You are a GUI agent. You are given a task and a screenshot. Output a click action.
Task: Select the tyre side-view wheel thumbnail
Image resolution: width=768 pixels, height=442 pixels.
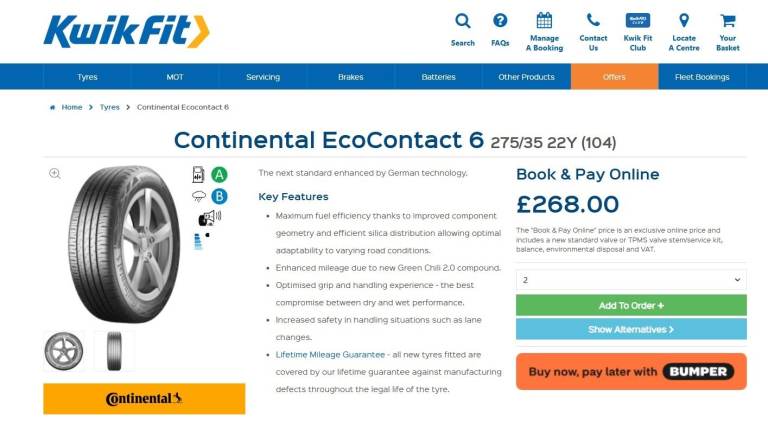(64, 351)
